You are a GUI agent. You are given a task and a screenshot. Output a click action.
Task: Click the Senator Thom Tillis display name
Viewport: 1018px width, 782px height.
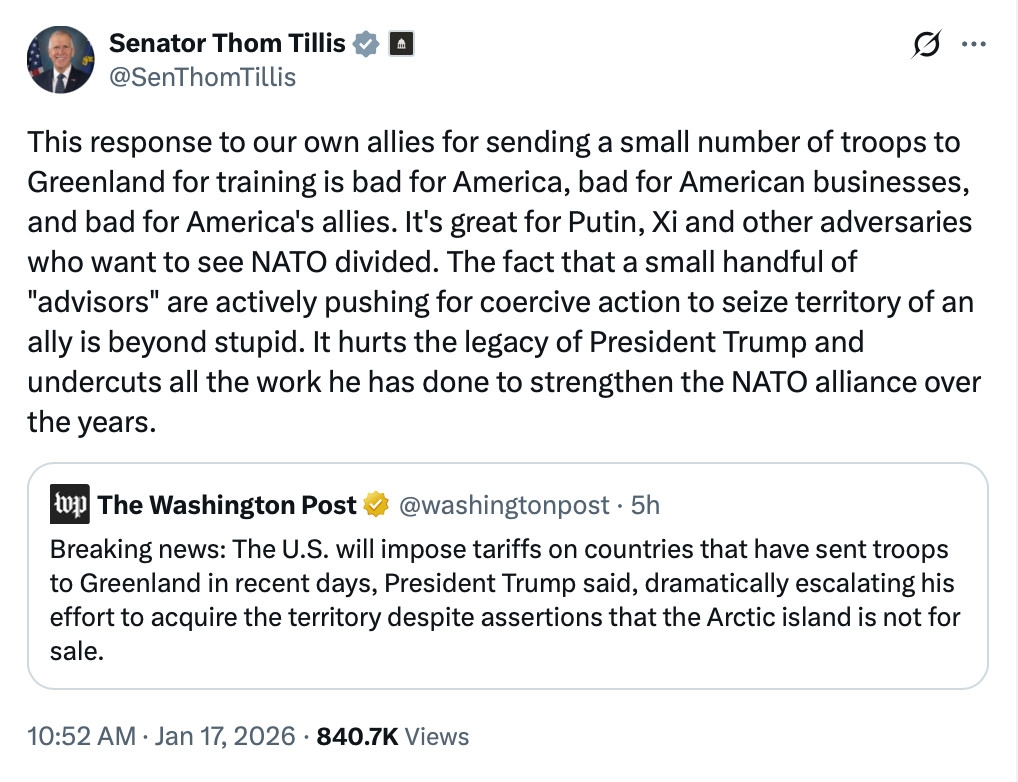tap(227, 43)
